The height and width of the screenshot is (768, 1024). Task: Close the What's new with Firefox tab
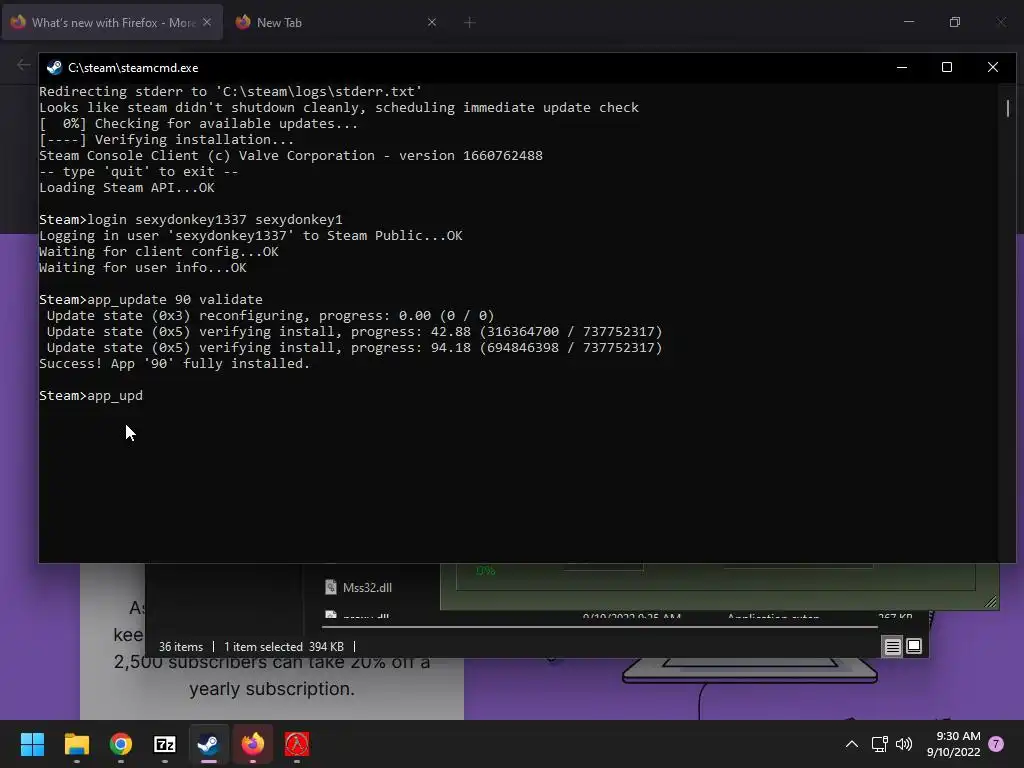pos(207,22)
